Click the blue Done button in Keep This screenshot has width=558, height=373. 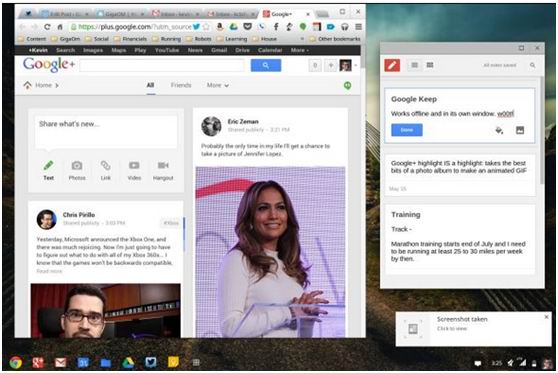(407, 130)
